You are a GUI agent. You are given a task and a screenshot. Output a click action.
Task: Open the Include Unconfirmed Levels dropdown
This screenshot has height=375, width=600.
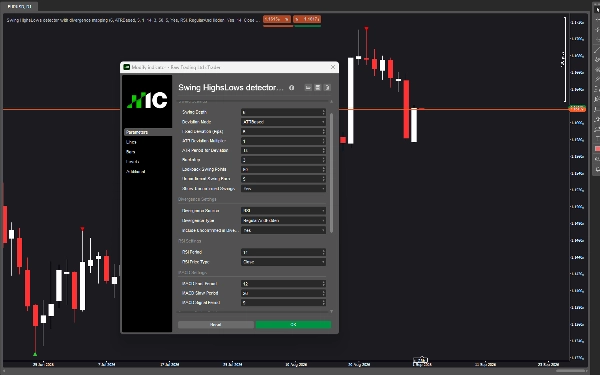click(x=283, y=230)
